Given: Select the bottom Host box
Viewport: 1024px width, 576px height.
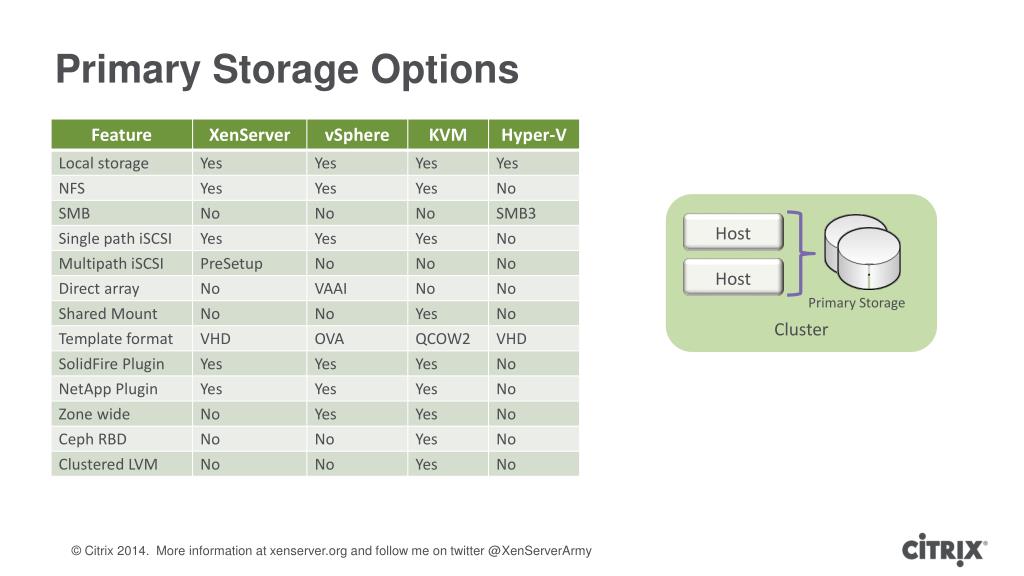Looking at the screenshot, I should click(x=733, y=278).
